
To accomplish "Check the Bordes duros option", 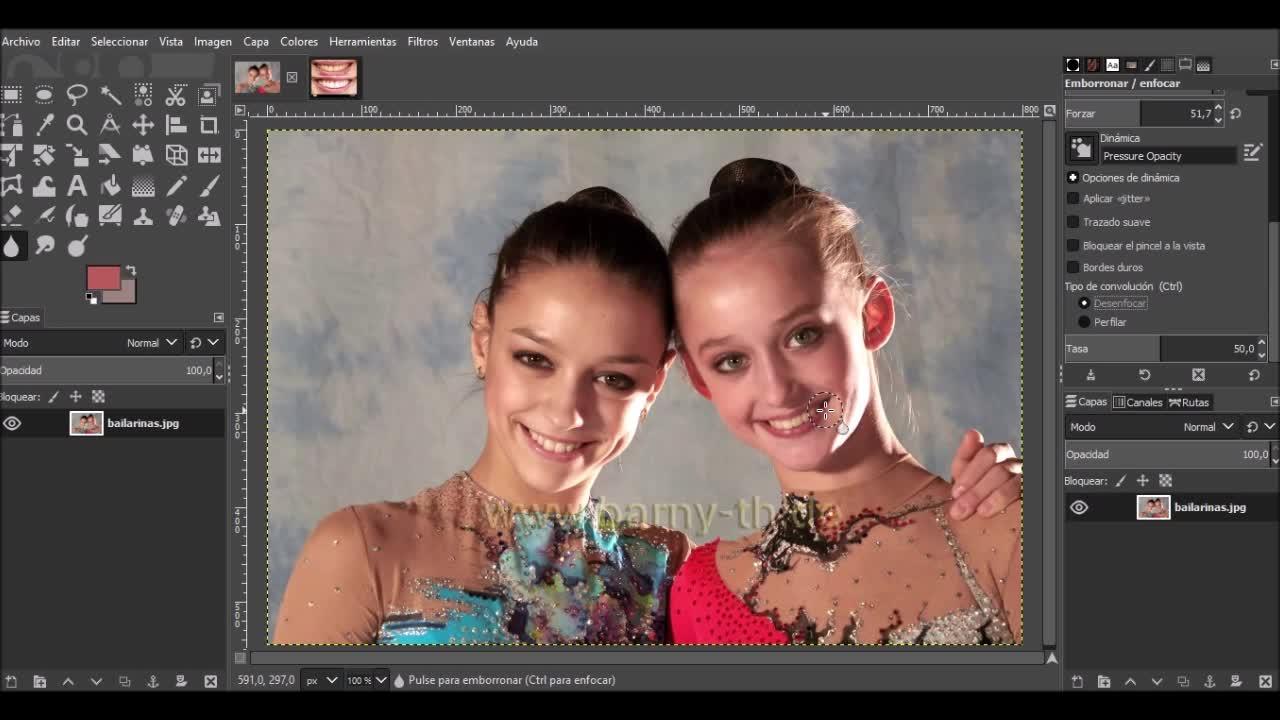I will click(1073, 267).
